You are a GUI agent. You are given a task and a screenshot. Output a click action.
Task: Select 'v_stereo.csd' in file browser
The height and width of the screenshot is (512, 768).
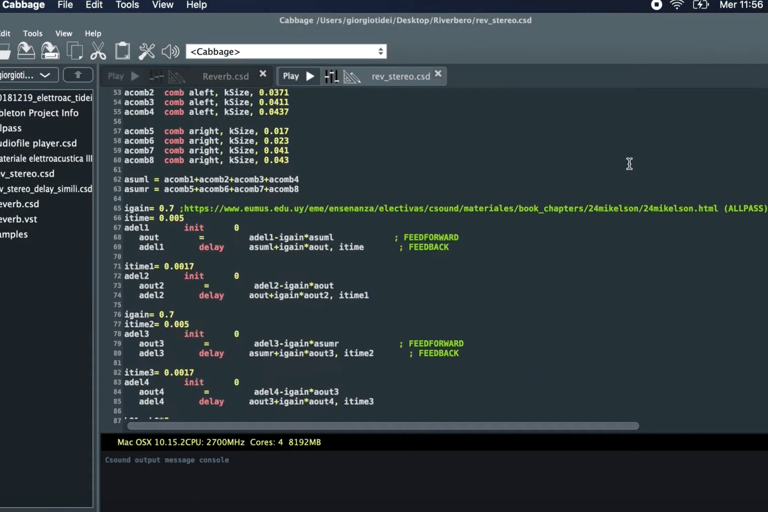pyautogui.click(x=27, y=173)
